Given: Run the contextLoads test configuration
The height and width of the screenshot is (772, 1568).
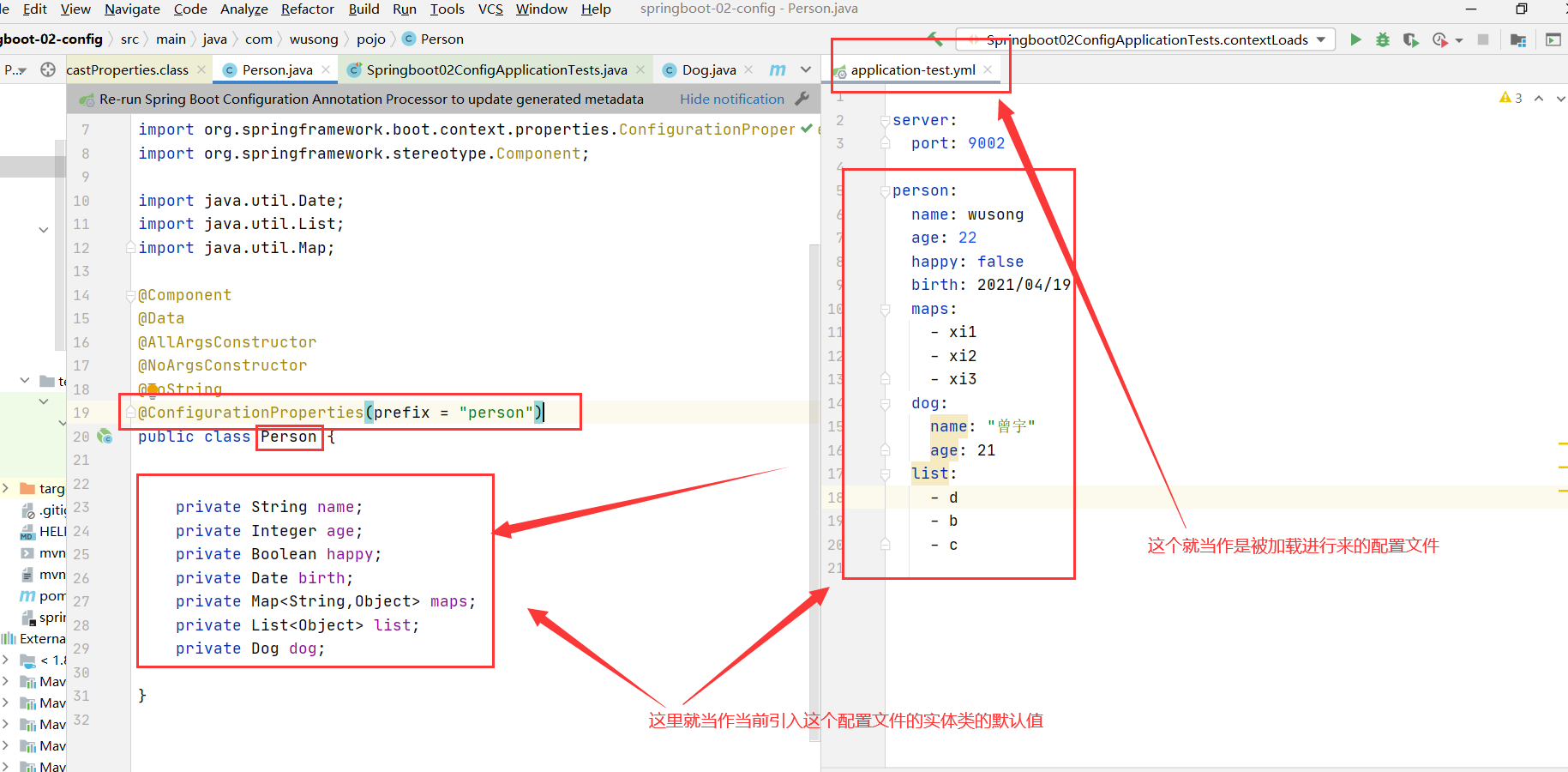Looking at the screenshot, I should [x=1355, y=39].
